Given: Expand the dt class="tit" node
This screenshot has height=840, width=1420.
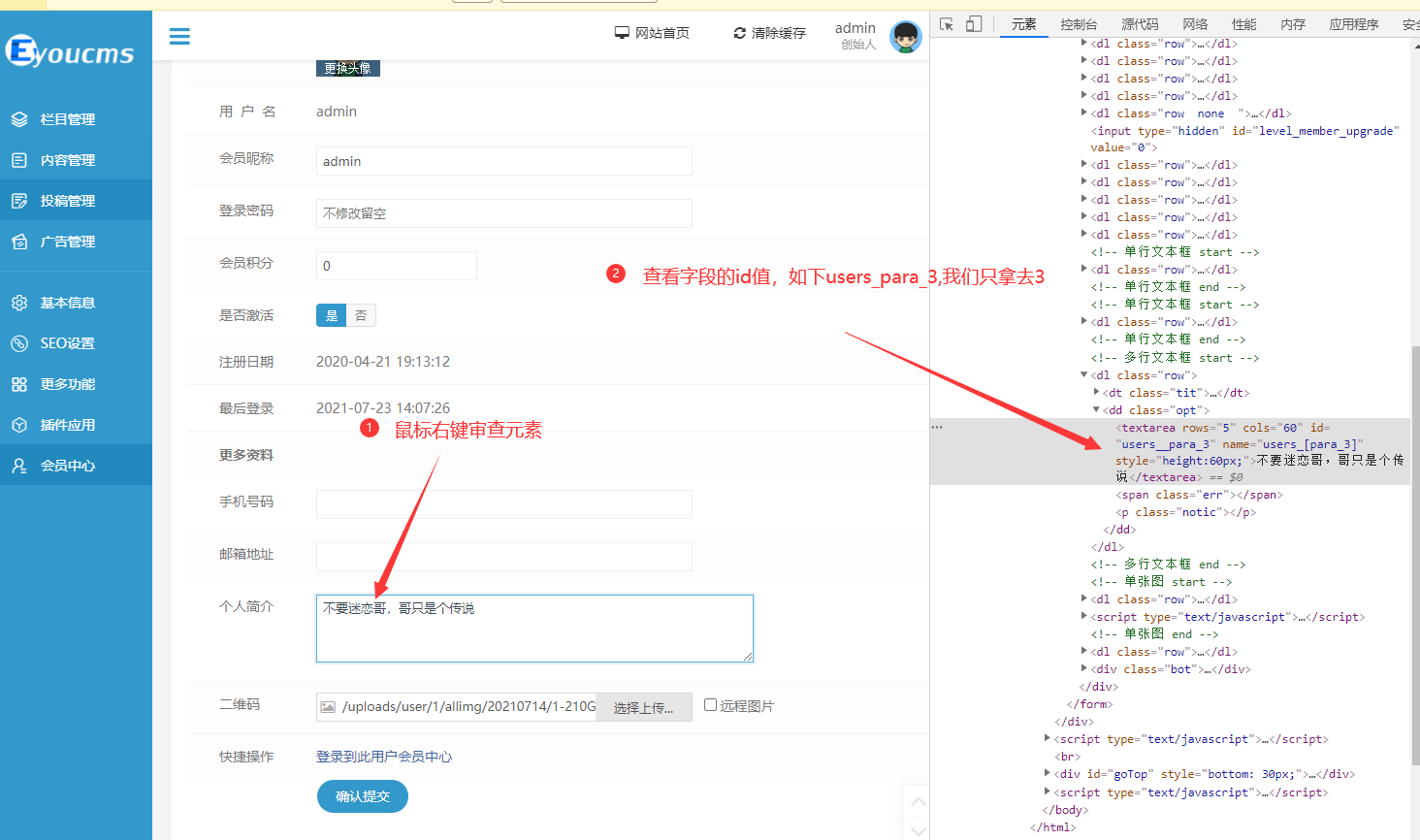Looking at the screenshot, I should pyautogui.click(x=1097, y=393).
